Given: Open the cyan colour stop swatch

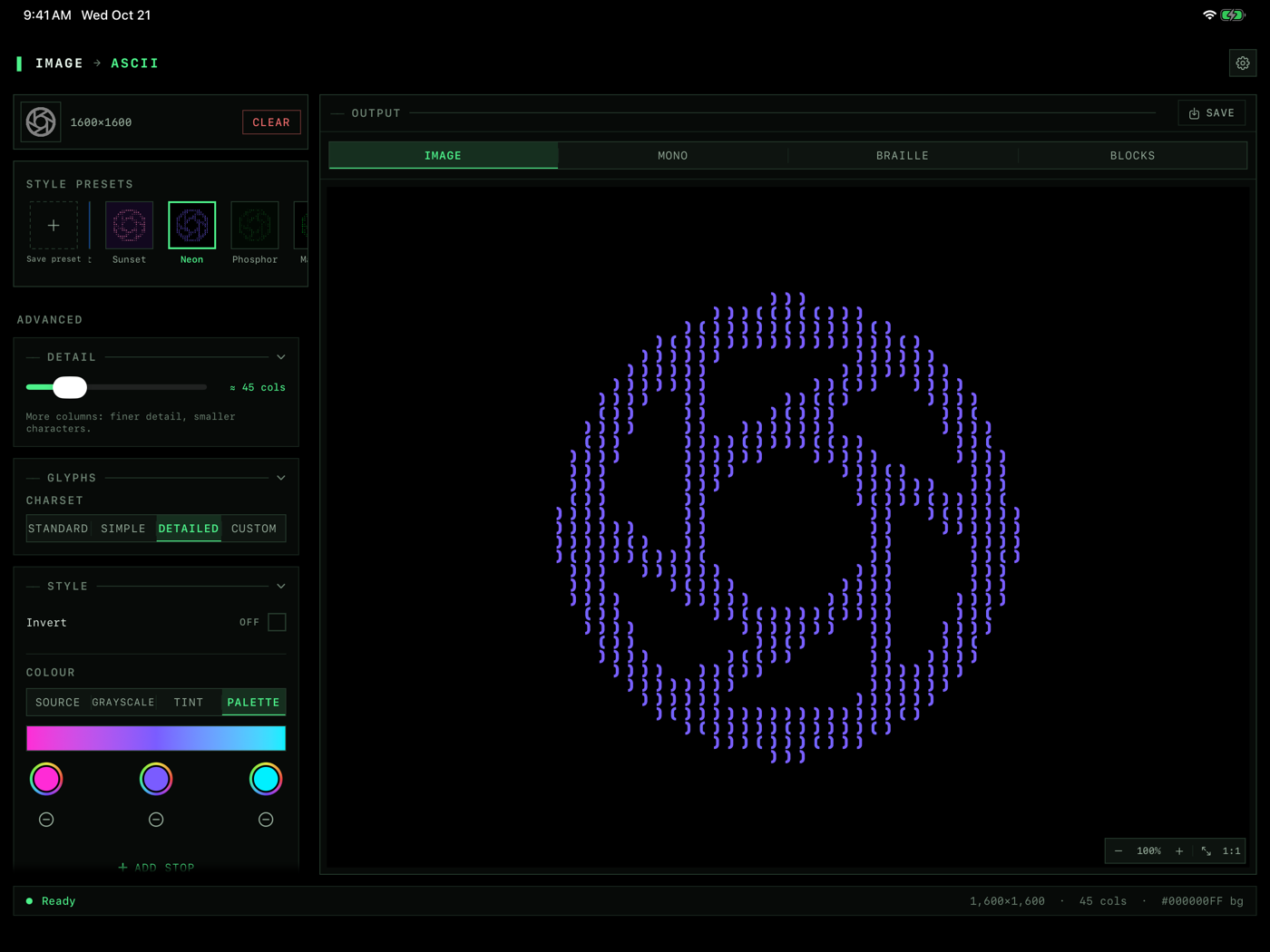Looking at the screenshot, I should coord(266,779).
